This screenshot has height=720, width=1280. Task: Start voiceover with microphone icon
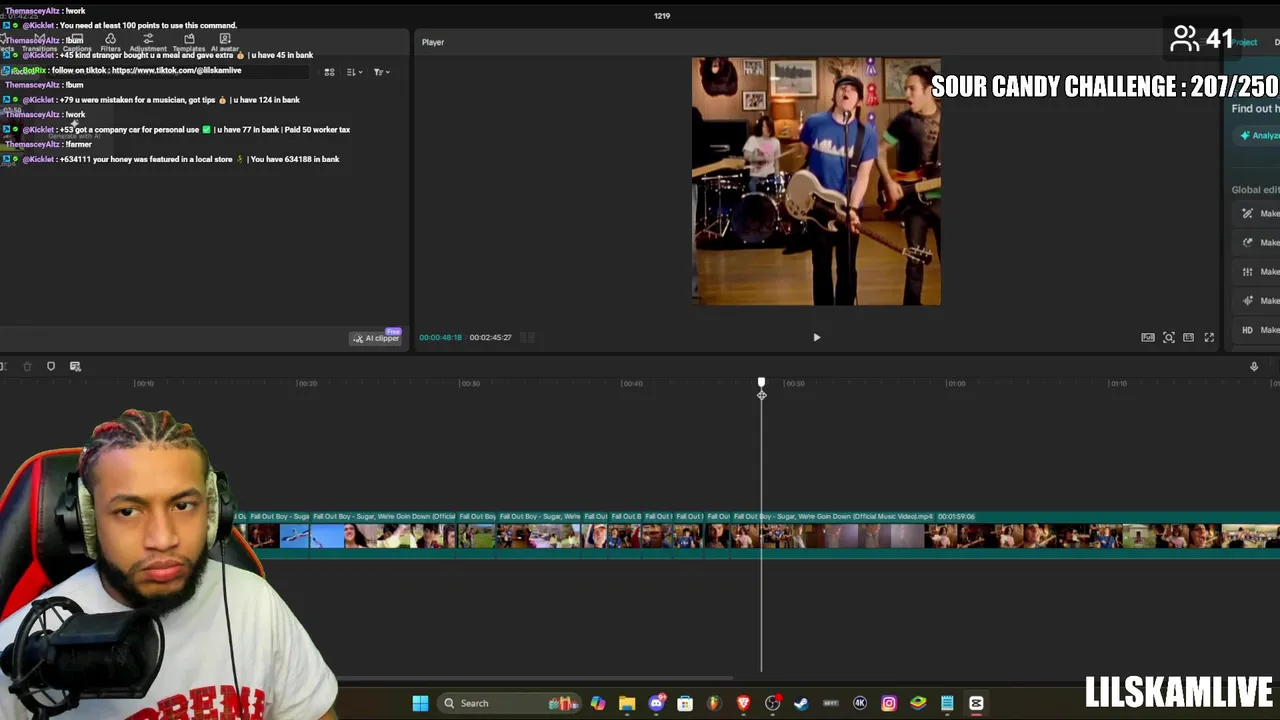1254,367
